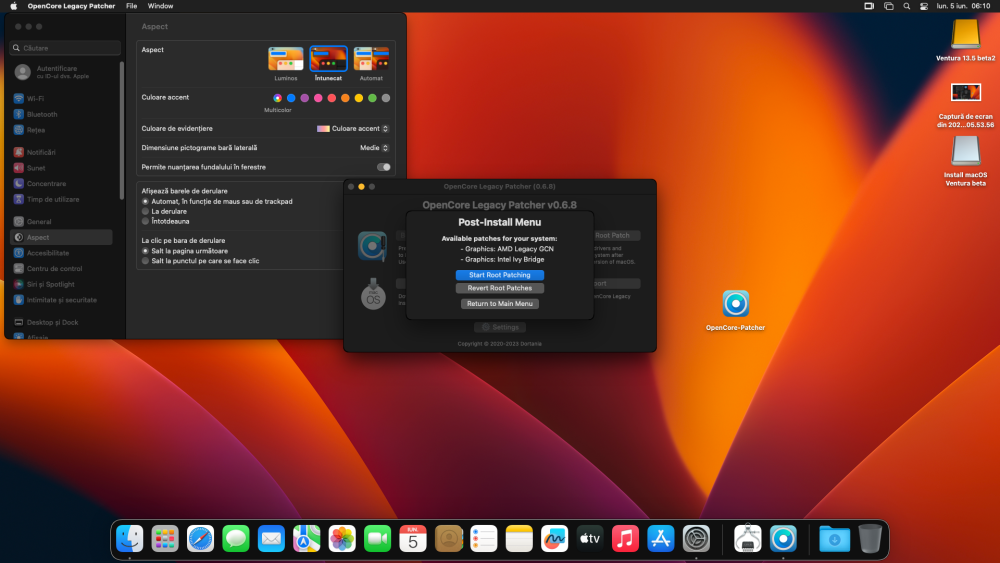This screenshot has height=563, width=1000.
Task: Open App Store in the dock
Action: click(661, 539)
